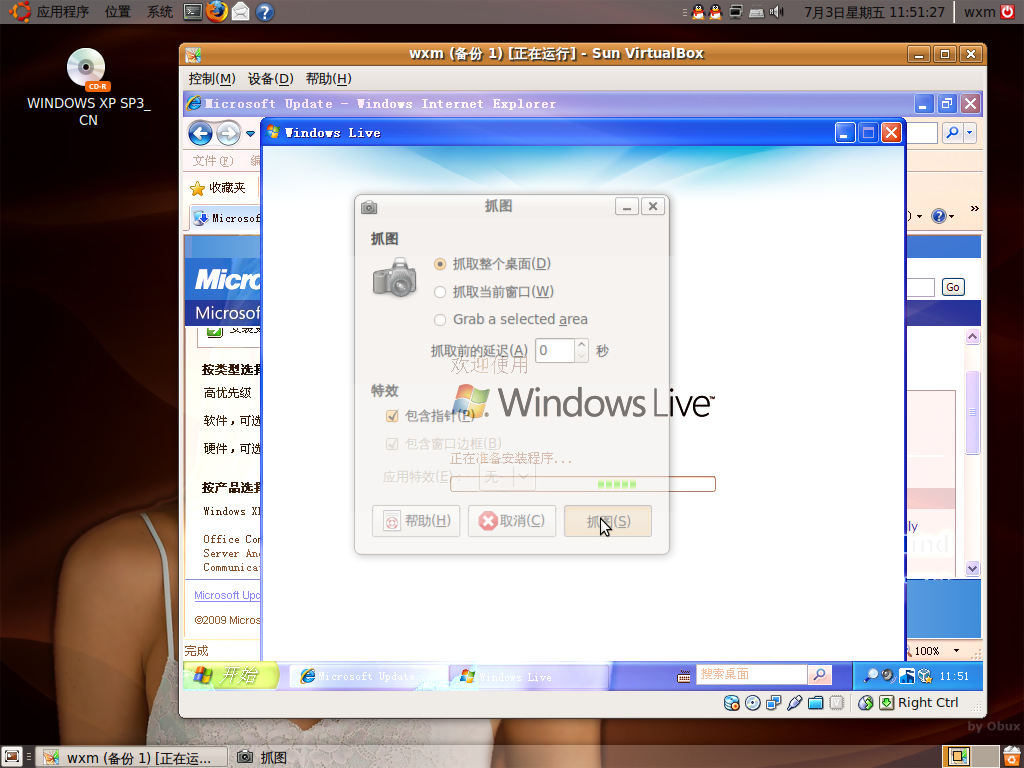1024x768 pixels.
Task: Open VirtualBox 控制(M) menu
Action: coord(212,79)
